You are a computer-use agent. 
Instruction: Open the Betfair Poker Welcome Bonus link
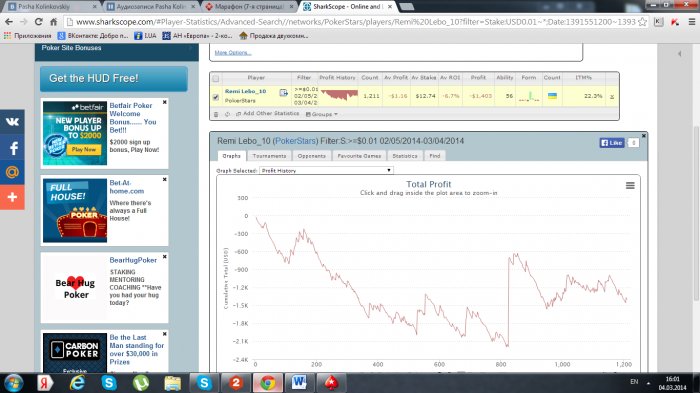(x=133, y=118)
